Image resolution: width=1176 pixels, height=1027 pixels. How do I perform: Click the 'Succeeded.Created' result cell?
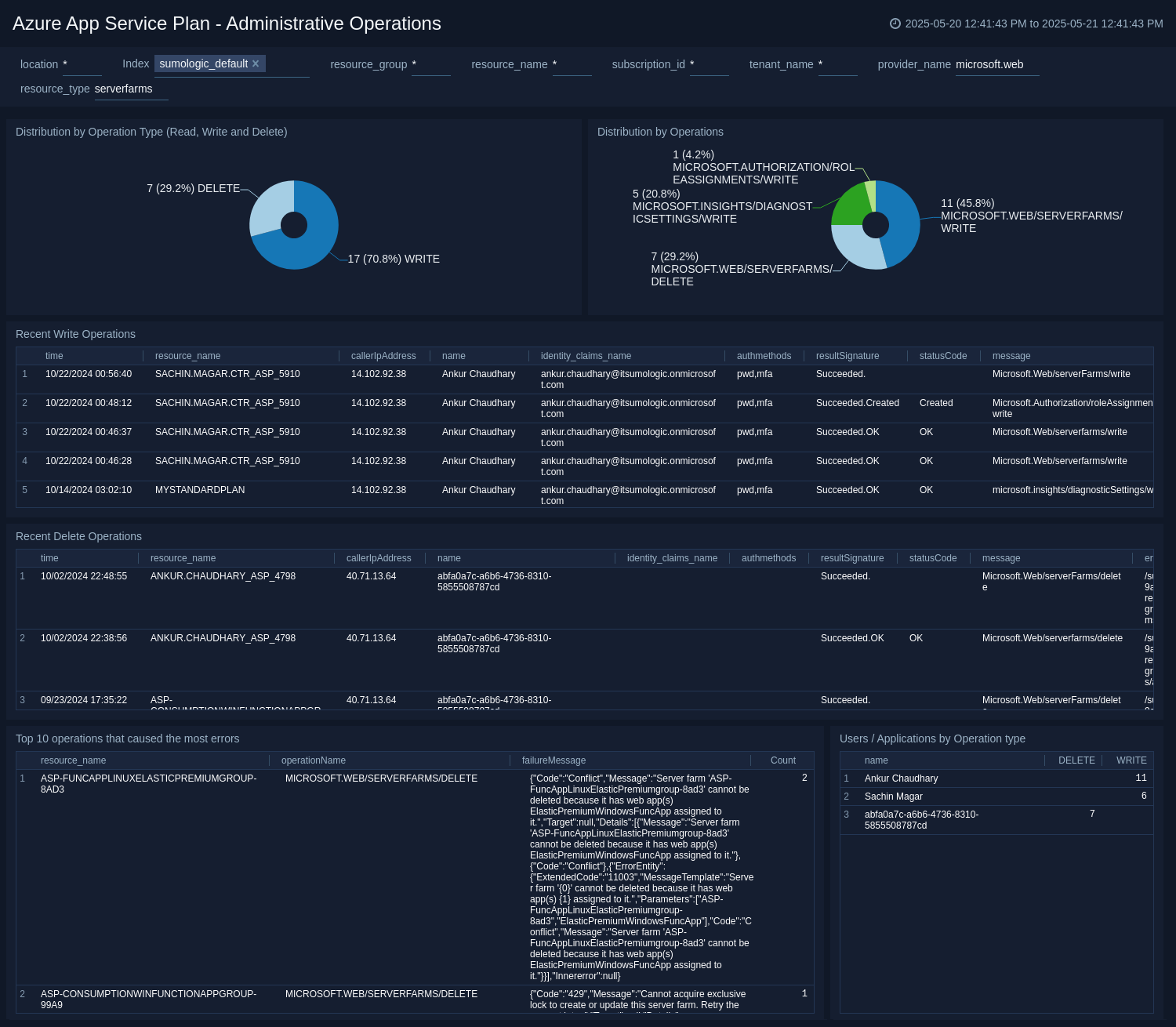click(x=858, y=403)
